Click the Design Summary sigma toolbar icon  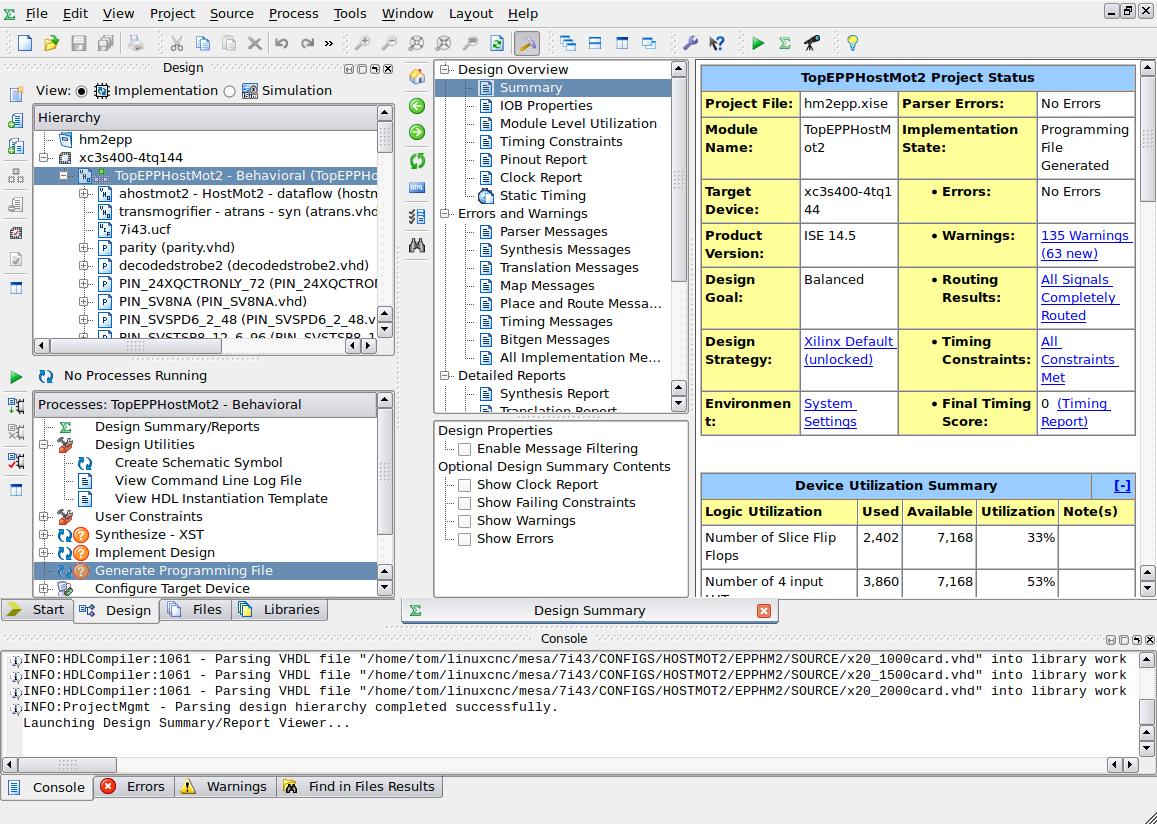tap(784, 43)
